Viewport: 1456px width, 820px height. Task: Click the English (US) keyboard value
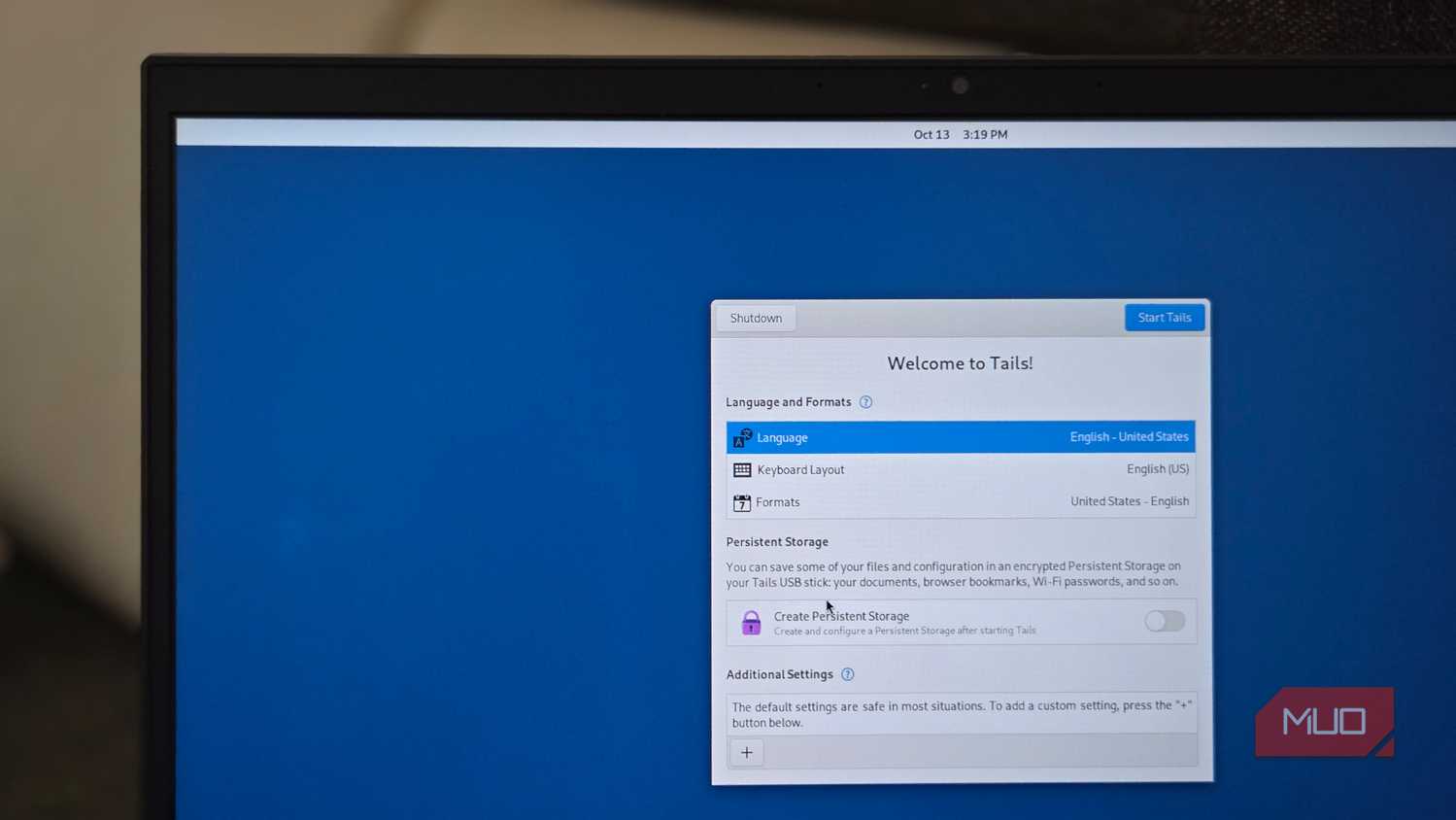click(x=1158, y=469)
